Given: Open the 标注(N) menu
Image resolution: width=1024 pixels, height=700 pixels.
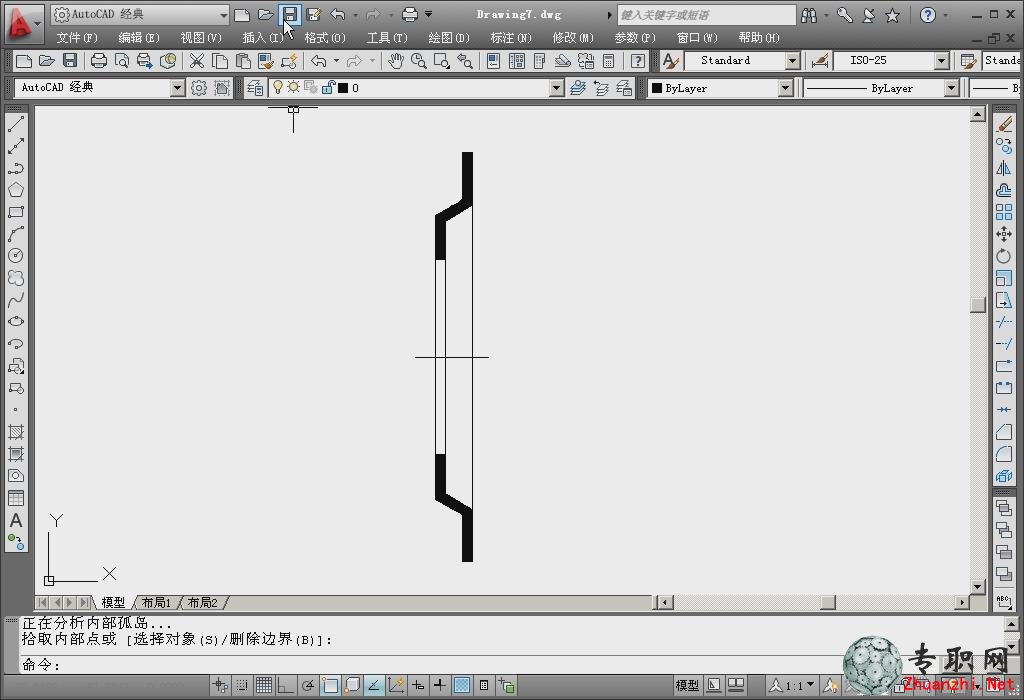Looking at the screenshot, I should tap(511, 38).
